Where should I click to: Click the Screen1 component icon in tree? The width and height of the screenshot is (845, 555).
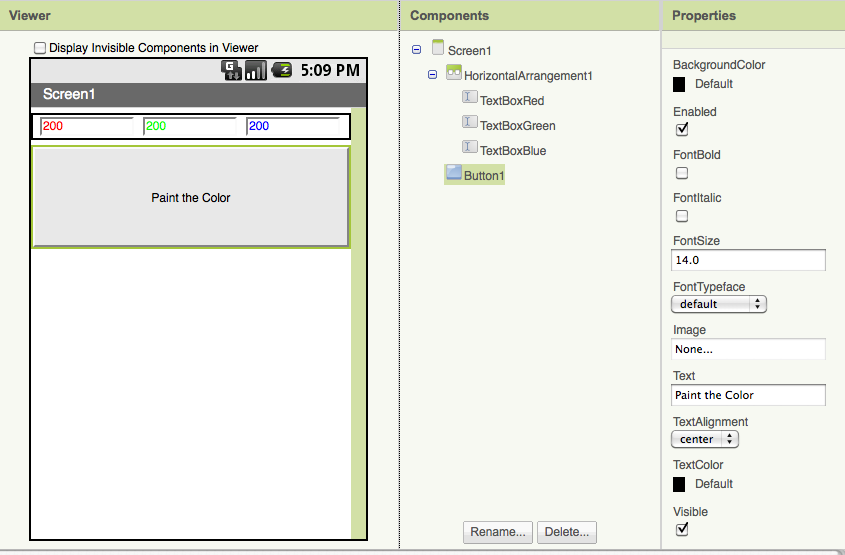coord(438,48)
